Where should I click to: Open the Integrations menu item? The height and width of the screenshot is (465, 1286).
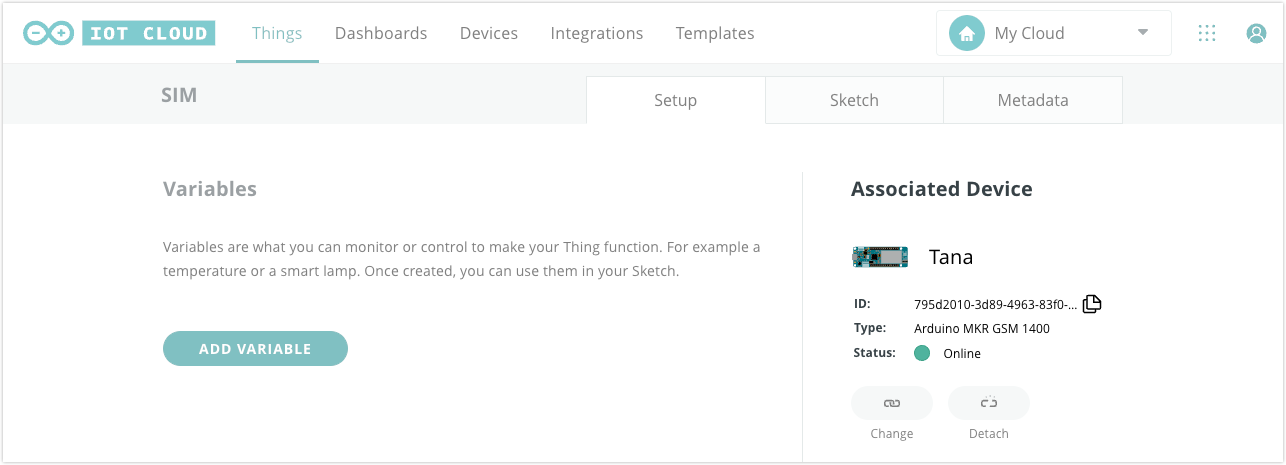coord(597,33)
